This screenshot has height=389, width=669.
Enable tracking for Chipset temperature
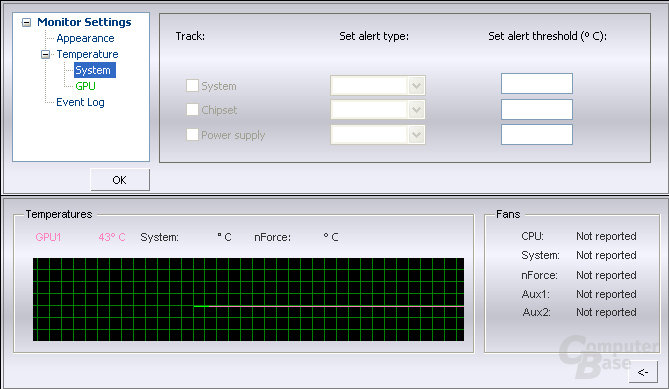pyautogui.click(x=192, y=110)
